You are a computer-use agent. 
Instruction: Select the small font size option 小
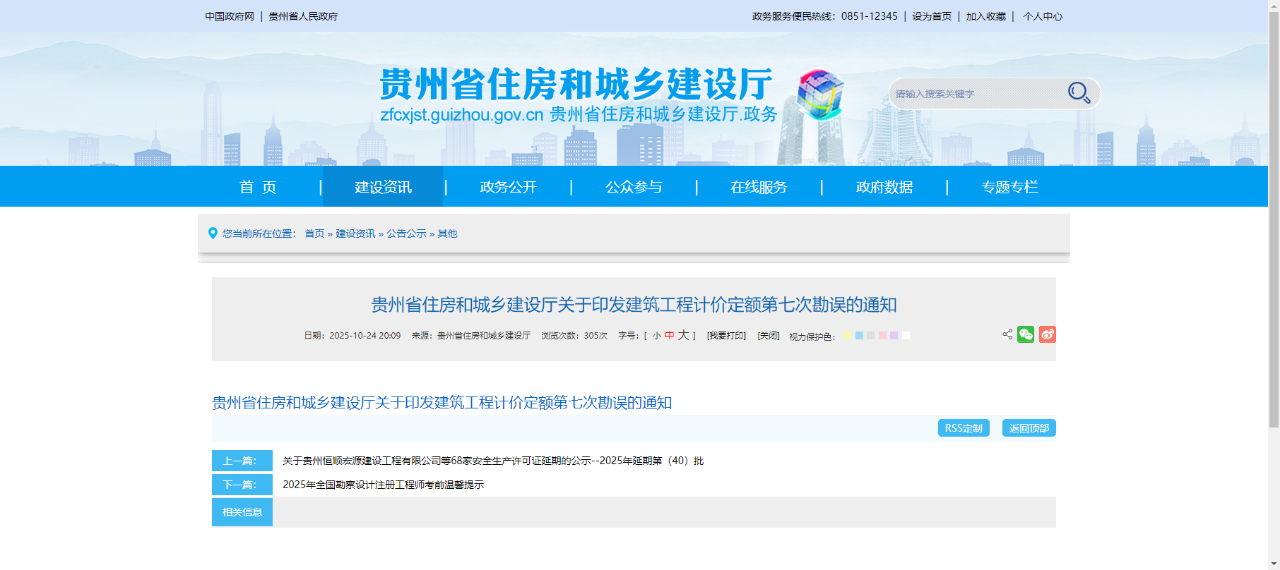click(657, 336)
